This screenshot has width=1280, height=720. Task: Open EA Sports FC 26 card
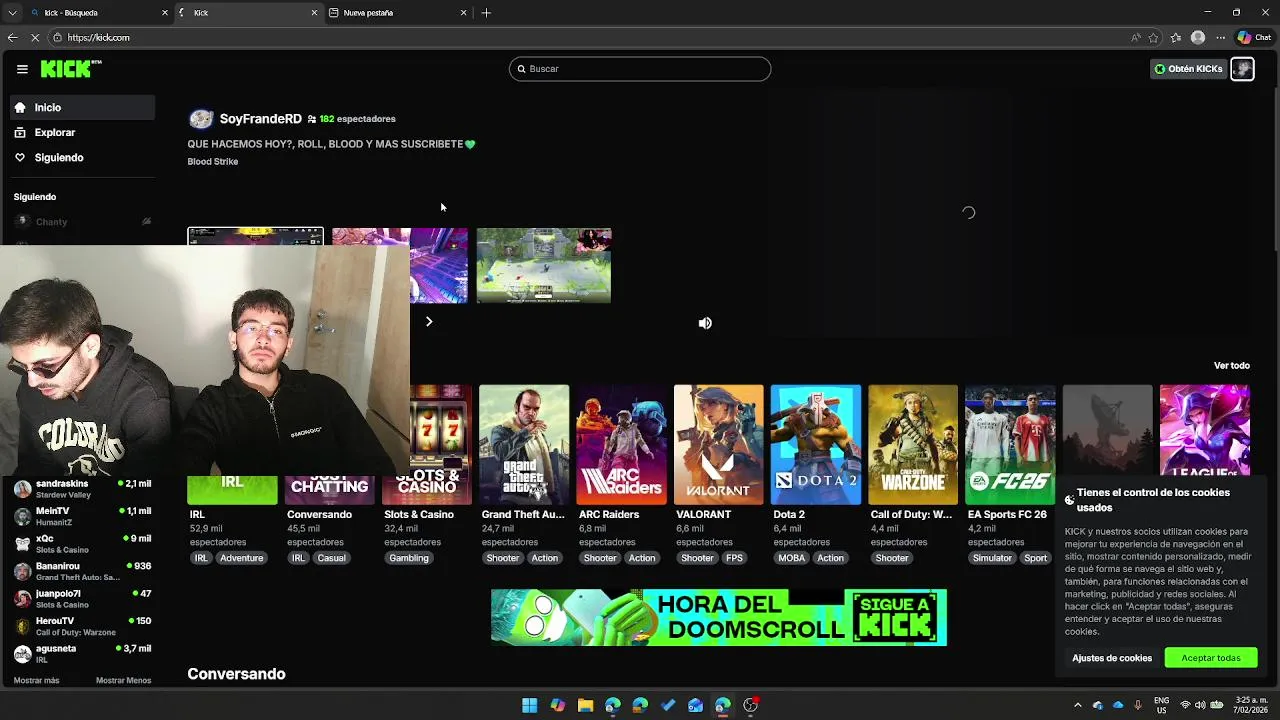[1010, 445]
